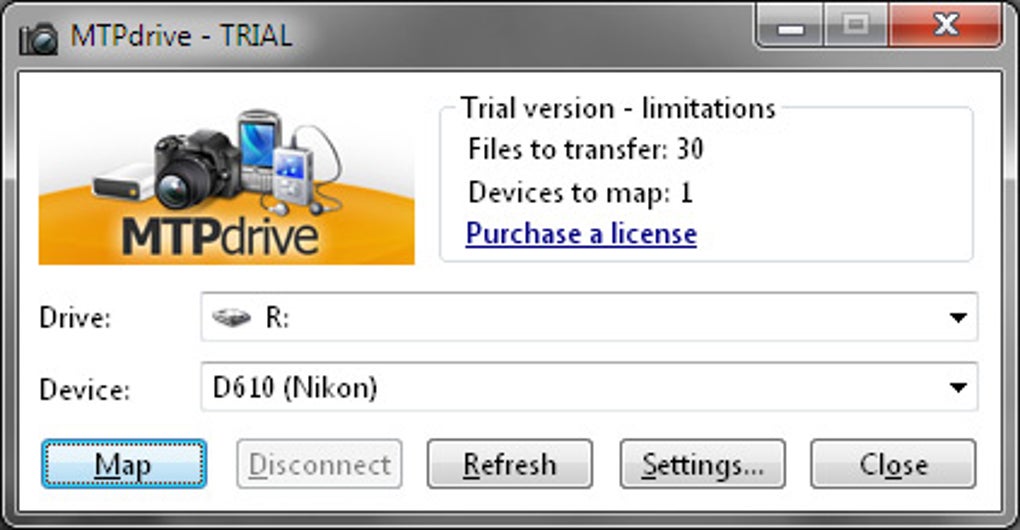Open the Settings... dialog
This screenshot has height=530, width=1020.
(x=703, y=464)
